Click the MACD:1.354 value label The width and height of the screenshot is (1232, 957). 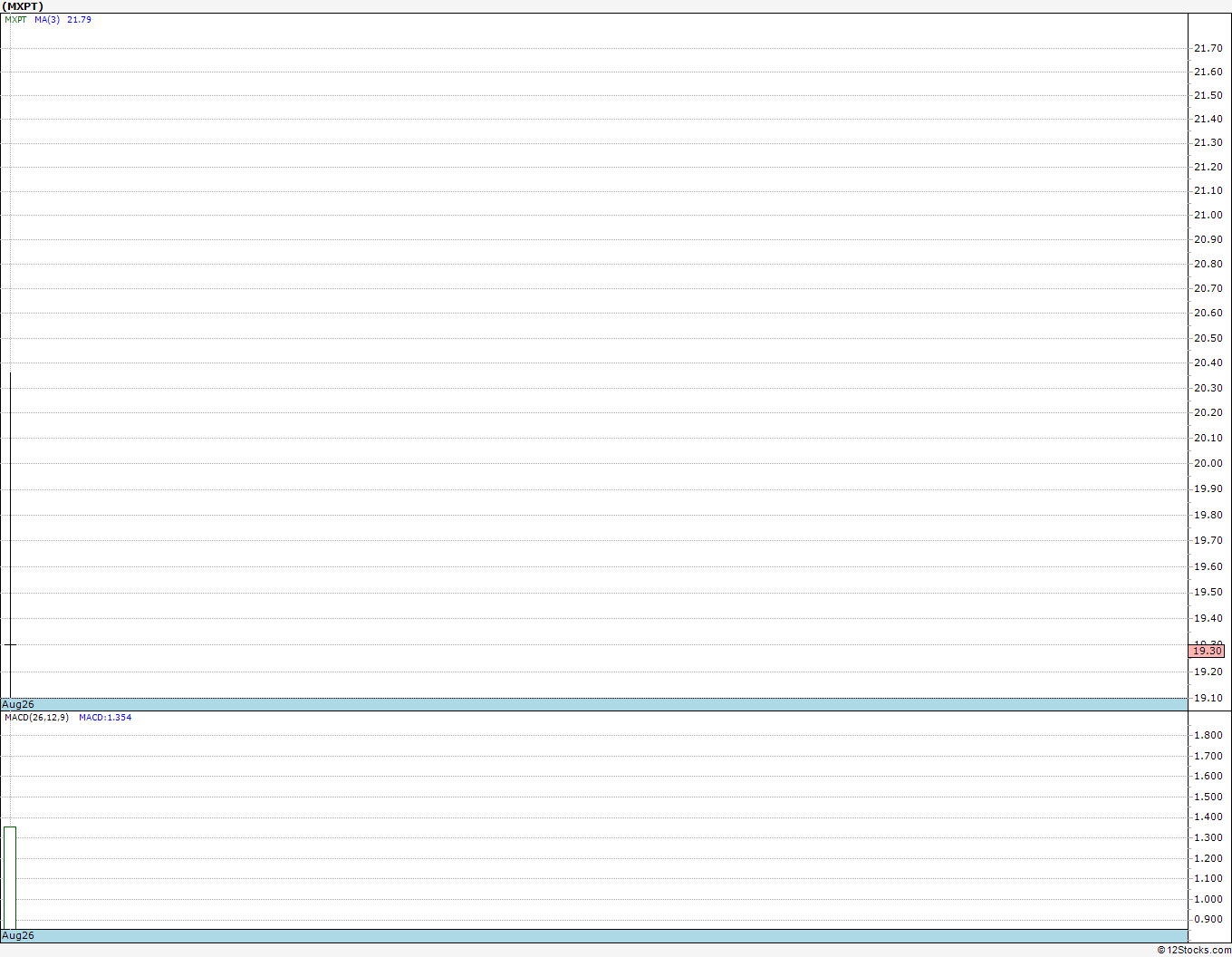[x=105, y=718]
